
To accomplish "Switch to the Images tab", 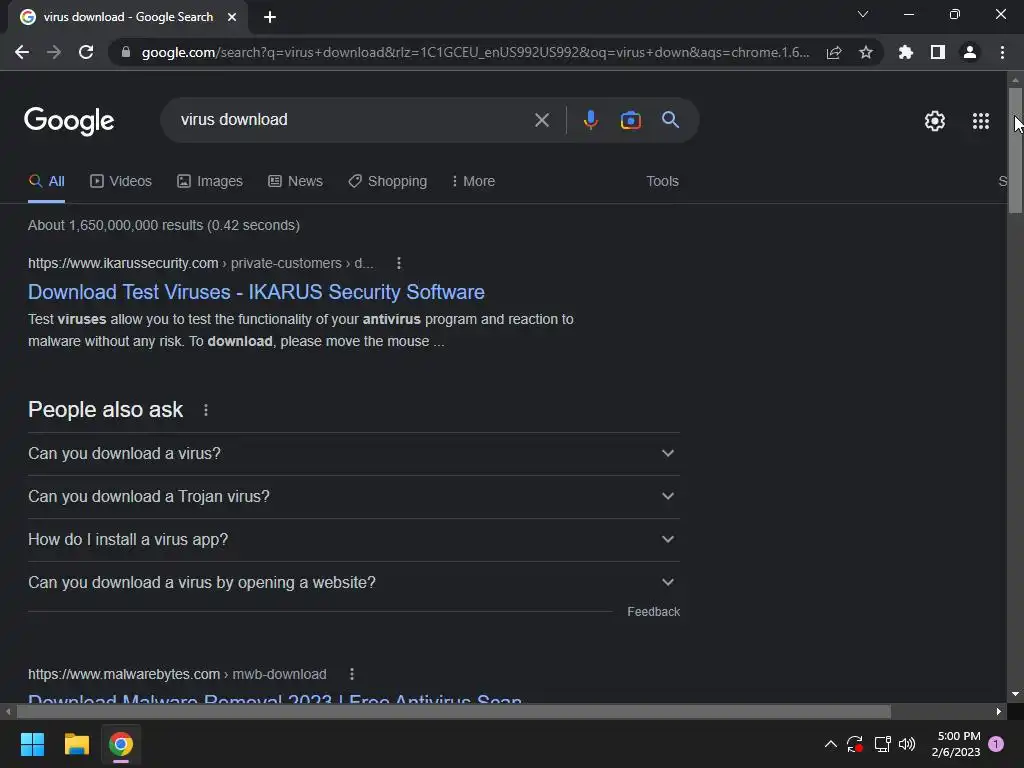I will pyautogui.click(x=210, y=182).
